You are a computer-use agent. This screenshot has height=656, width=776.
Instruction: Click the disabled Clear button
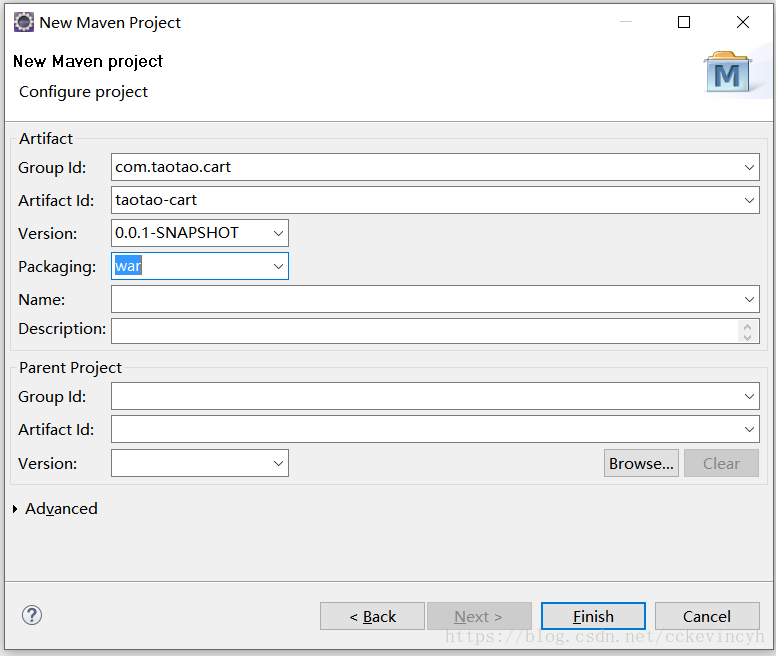[x=721, y=464]
